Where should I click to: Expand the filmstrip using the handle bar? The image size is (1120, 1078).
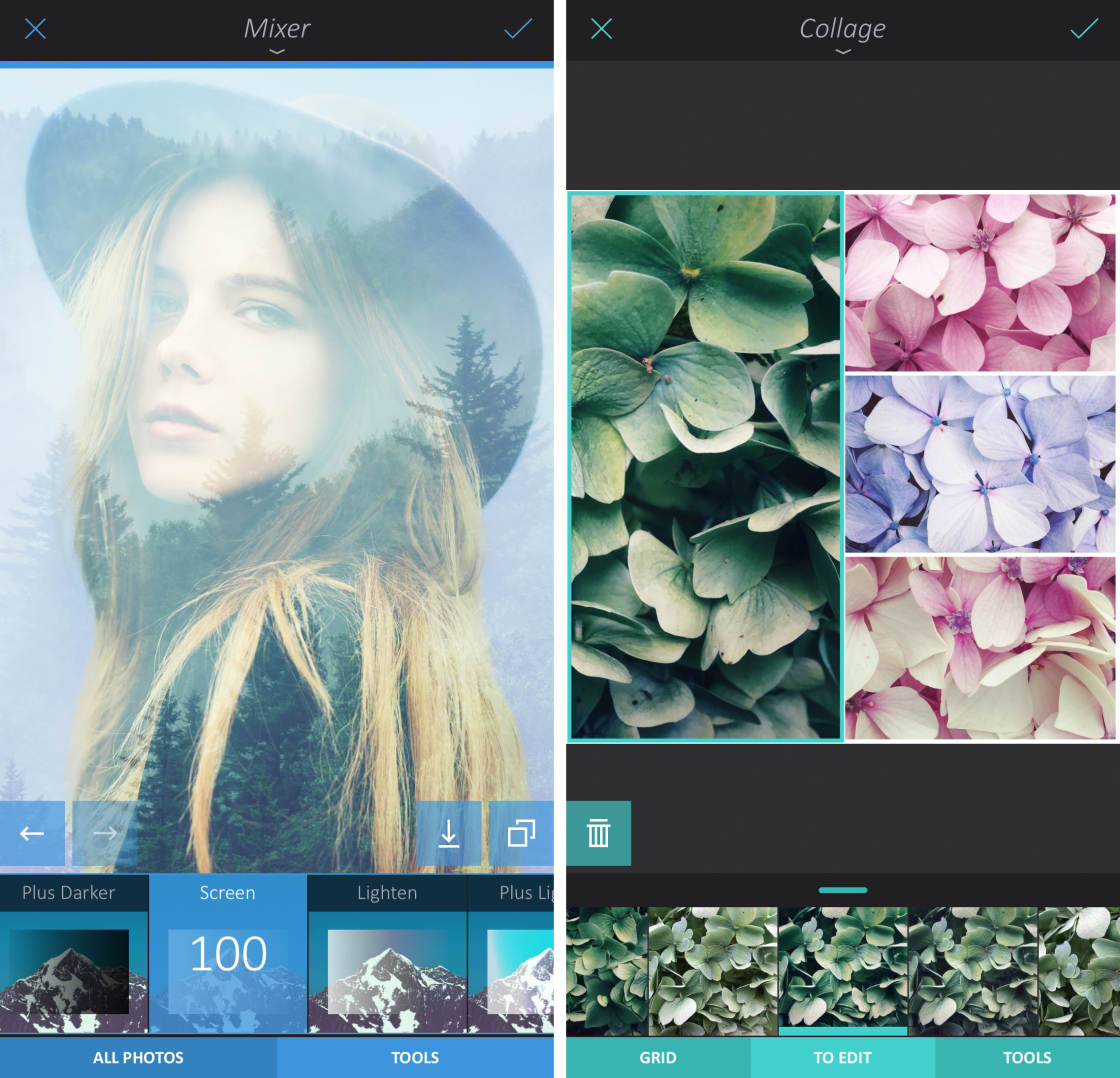pyautogui.click(x=842, y=889)
